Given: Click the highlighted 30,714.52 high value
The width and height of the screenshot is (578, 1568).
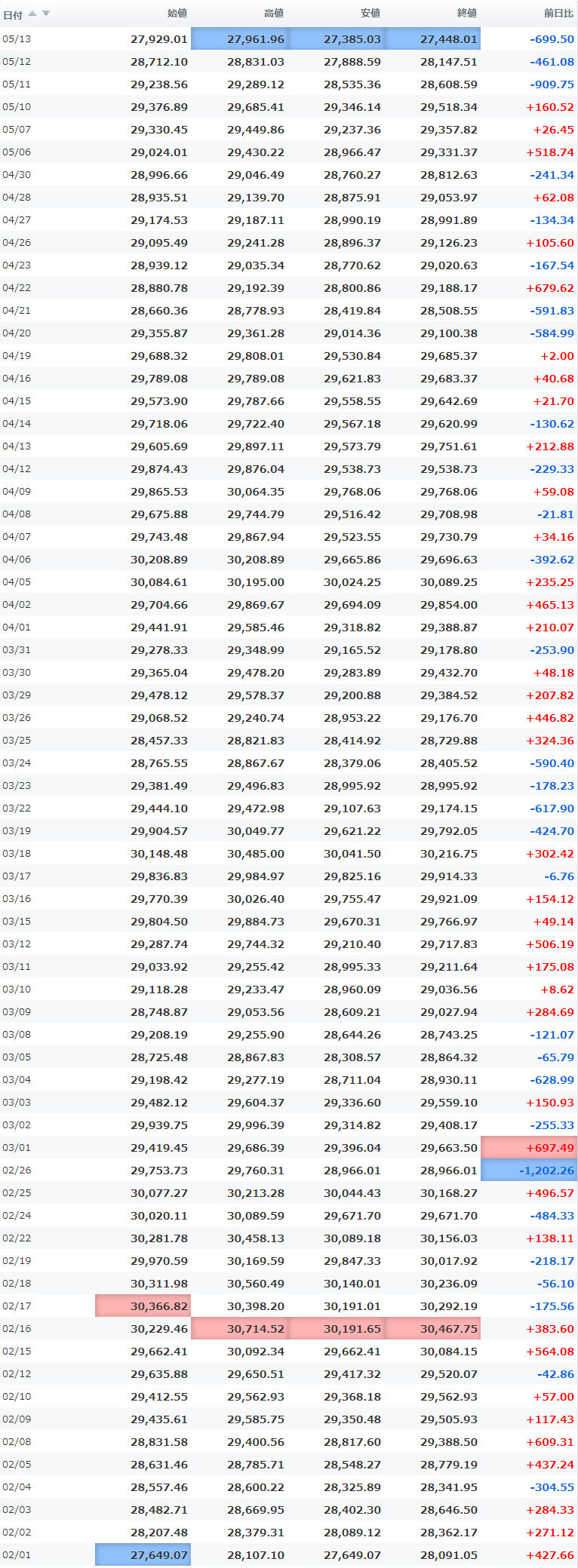Looking at the screenshot, I should [239, 1329].
